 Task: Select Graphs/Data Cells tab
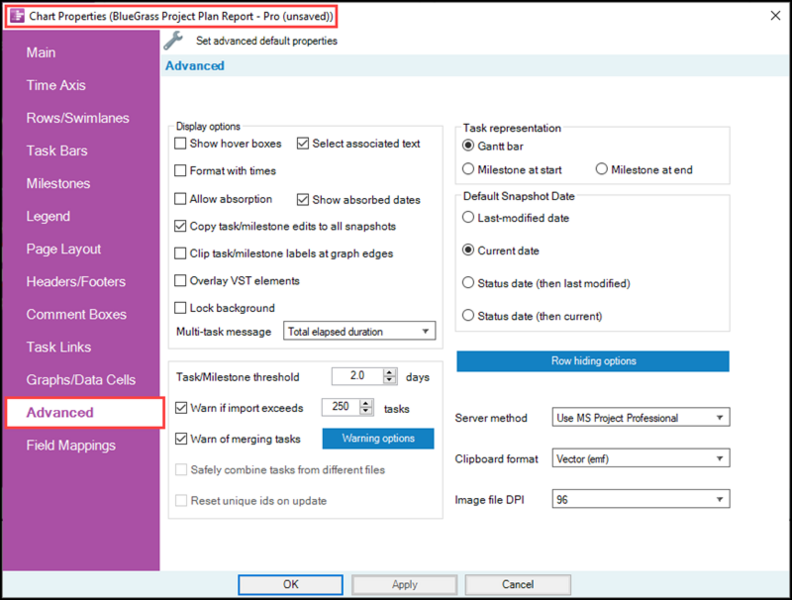point(81,380)
